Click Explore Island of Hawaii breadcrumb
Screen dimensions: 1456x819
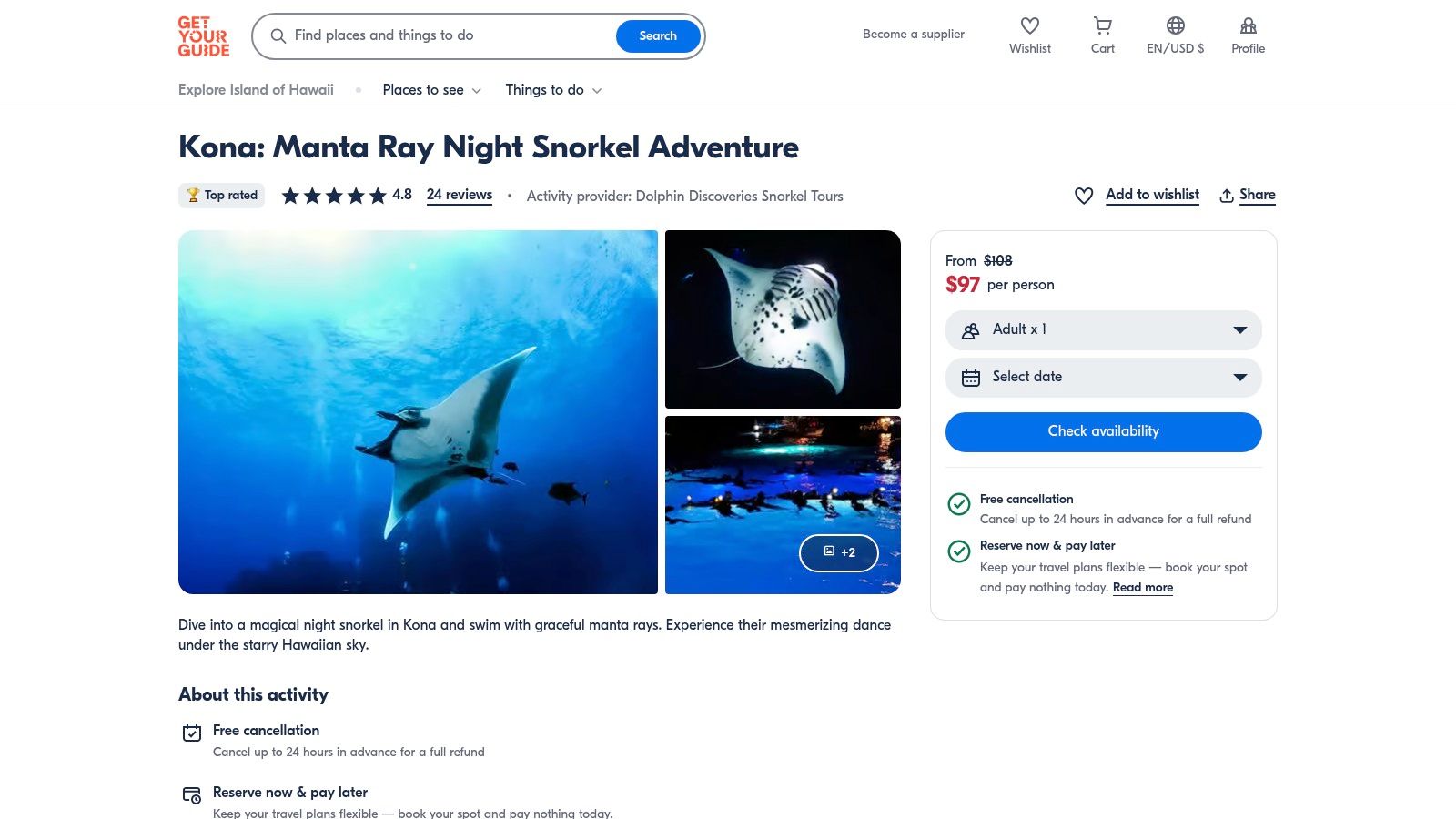pos(256,90)
